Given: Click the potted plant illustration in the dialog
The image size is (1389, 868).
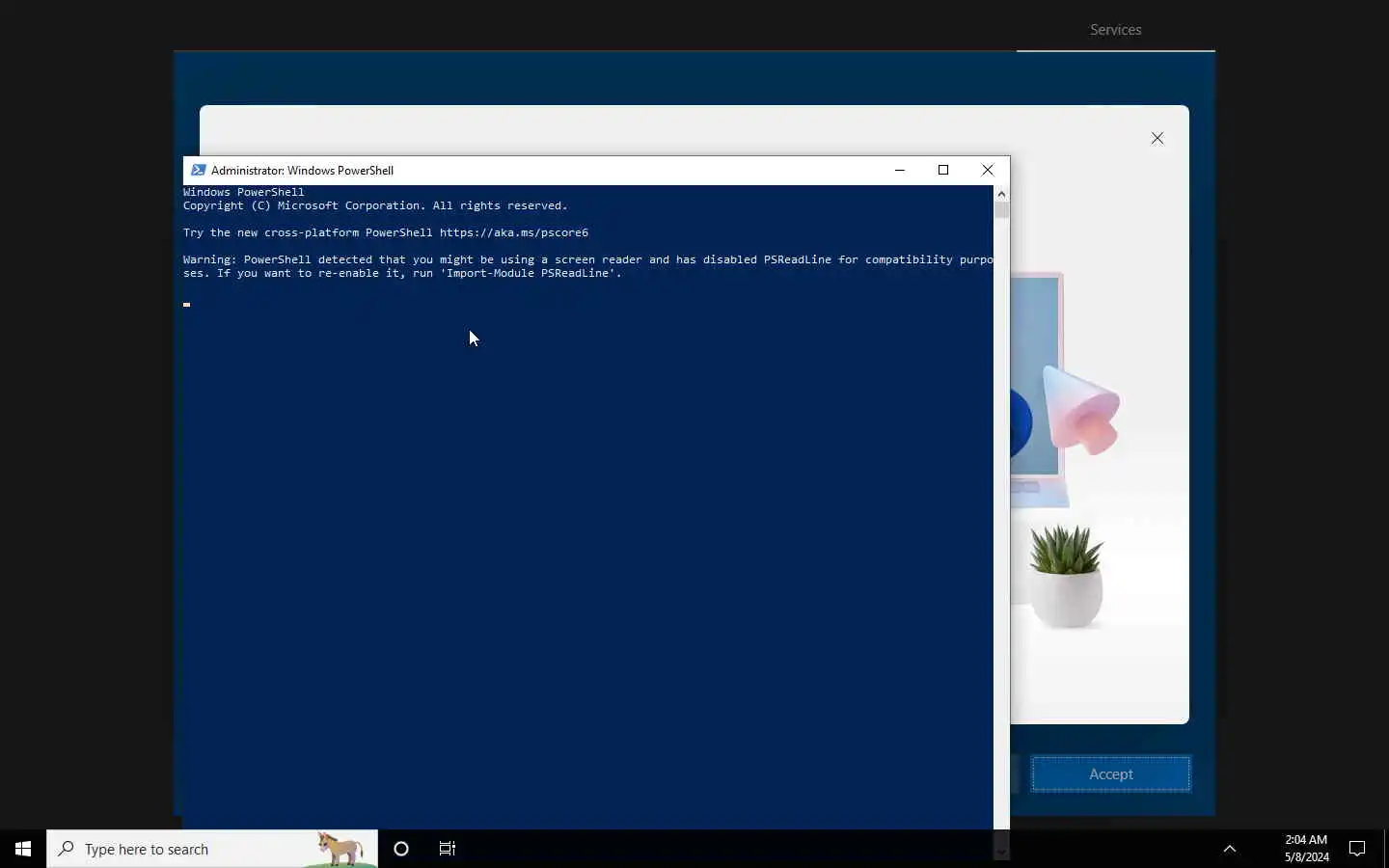Looking at the screenshot, I should [x=1066, y=577].
